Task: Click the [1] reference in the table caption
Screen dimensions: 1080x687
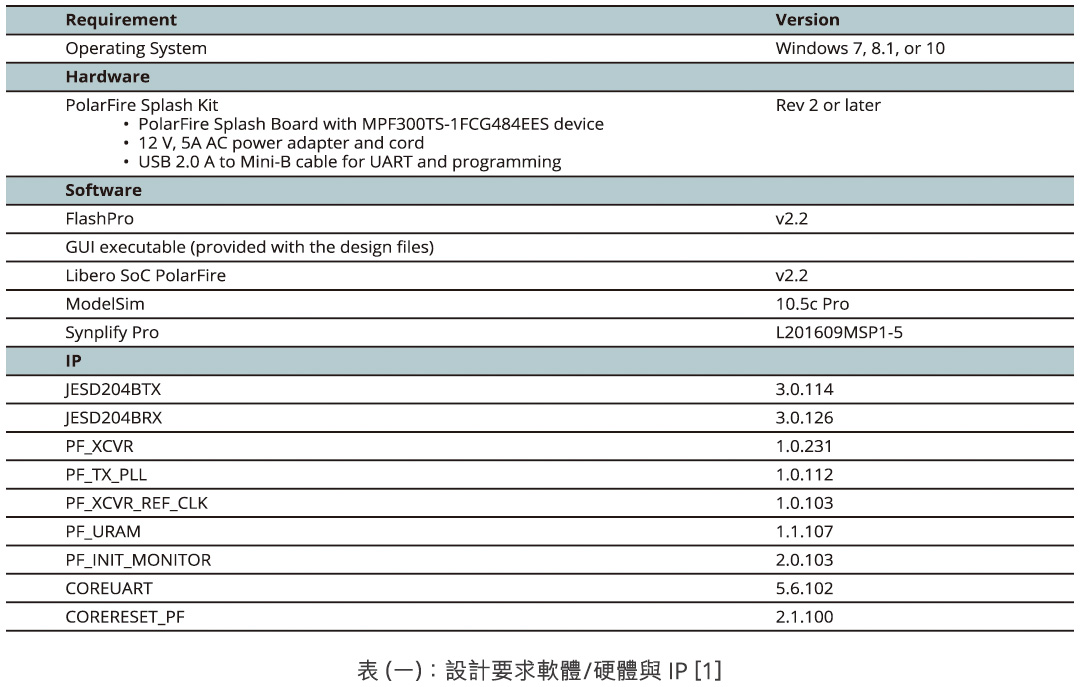Action: tap(707, 670)
